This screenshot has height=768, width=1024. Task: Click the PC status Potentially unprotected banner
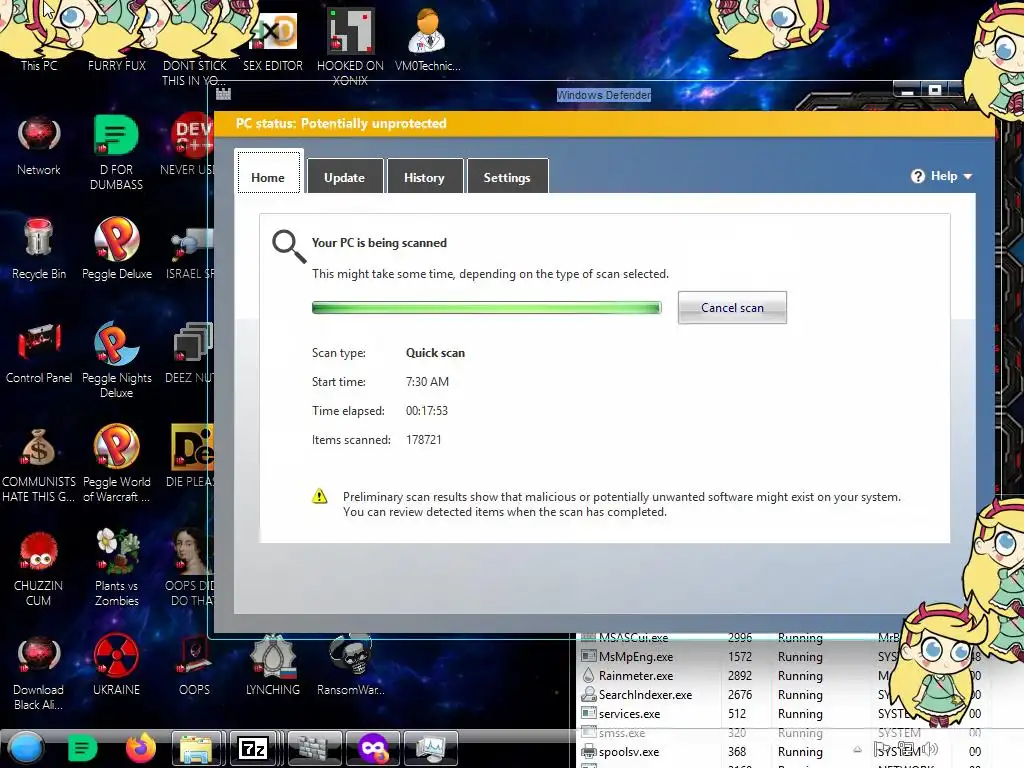pos(605,123)
